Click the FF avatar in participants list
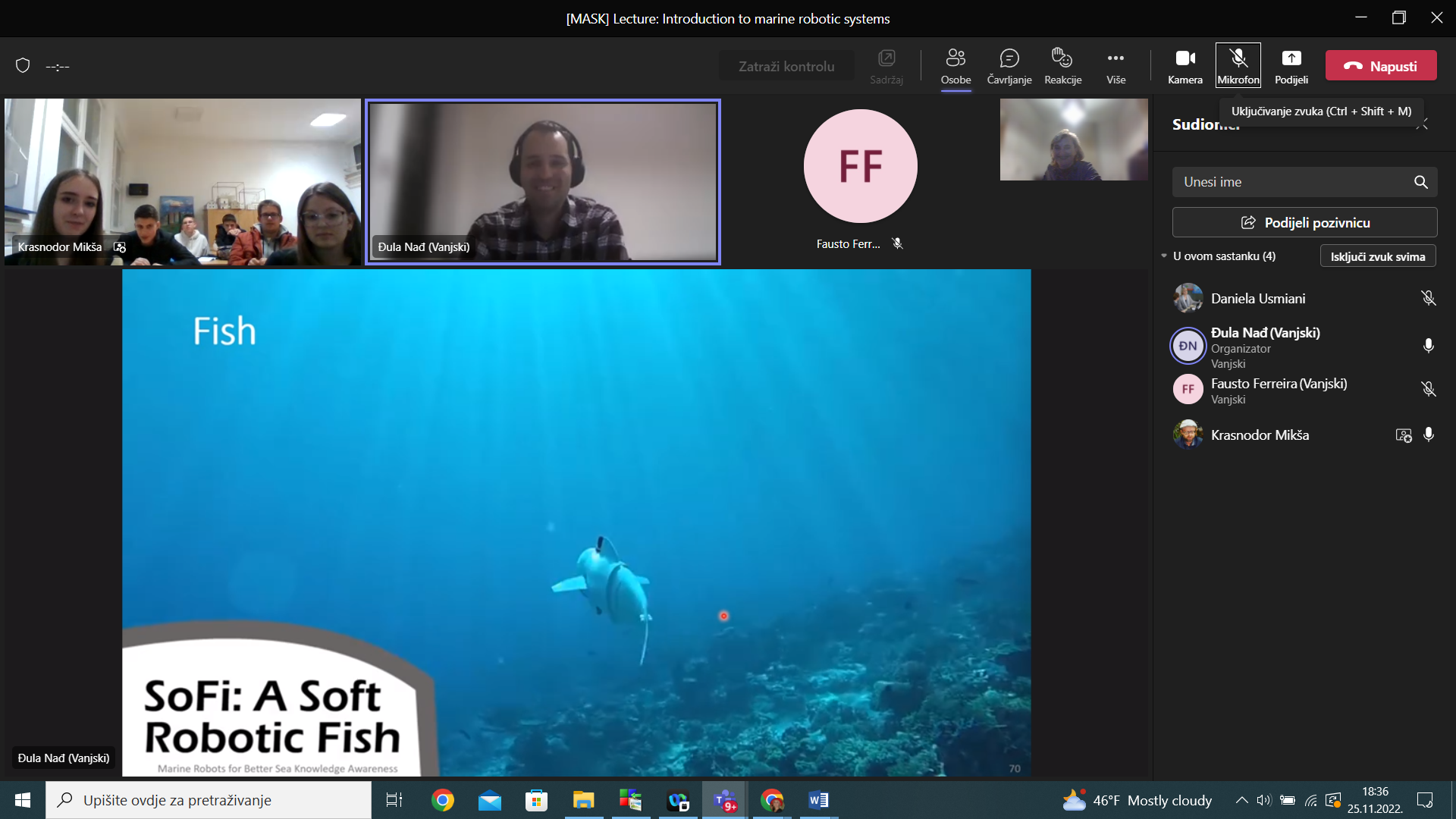This screenshot has height=819, width=1456. [1188, 389]
